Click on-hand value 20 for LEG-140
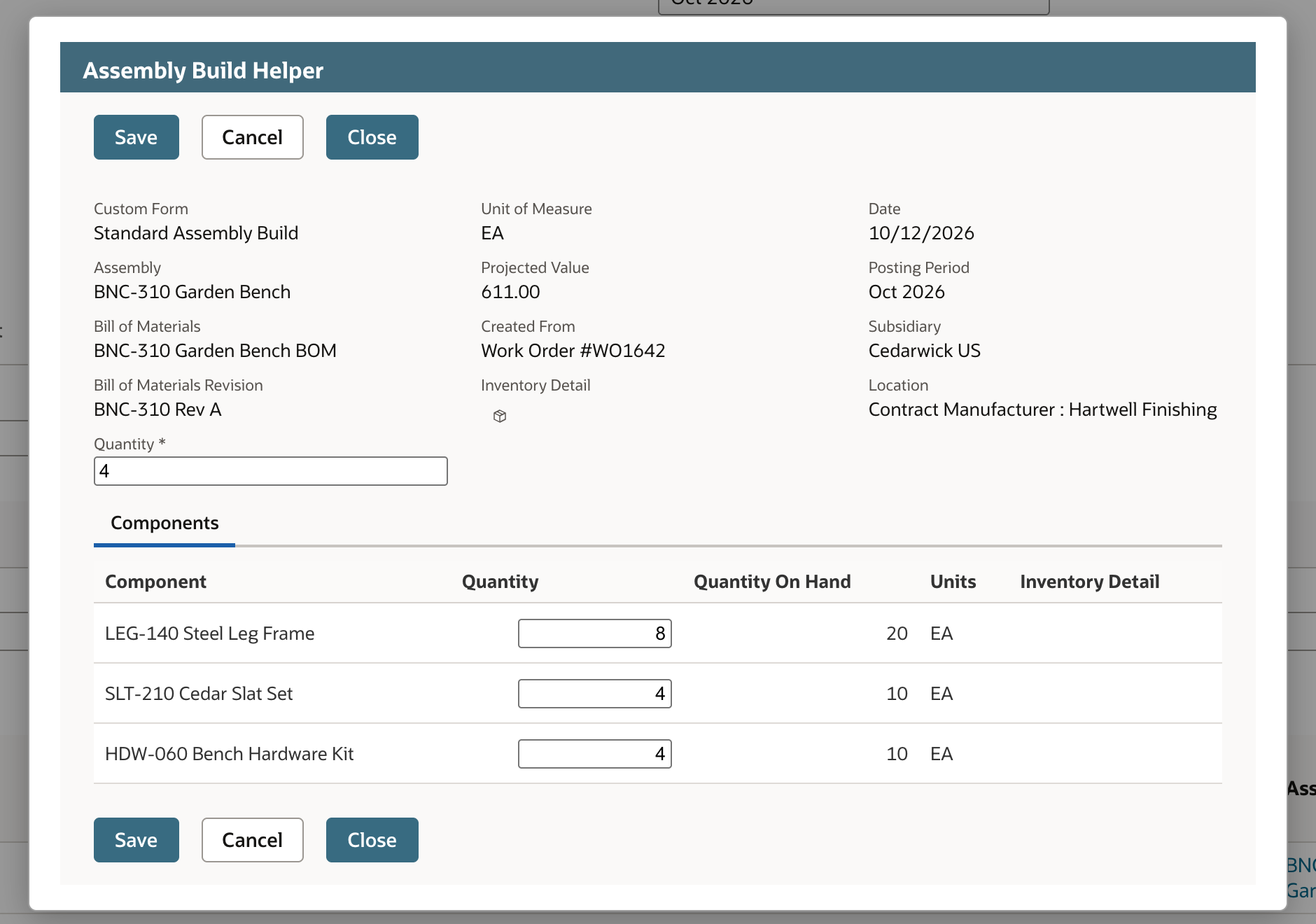This screenshot has width=1316, height=924. [897, 633]
